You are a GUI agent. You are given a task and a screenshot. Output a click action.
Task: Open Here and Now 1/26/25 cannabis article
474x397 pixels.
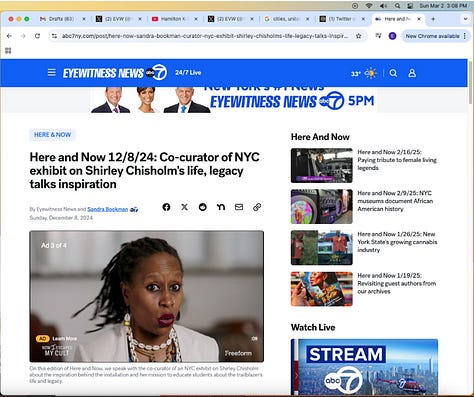[397, 242]
